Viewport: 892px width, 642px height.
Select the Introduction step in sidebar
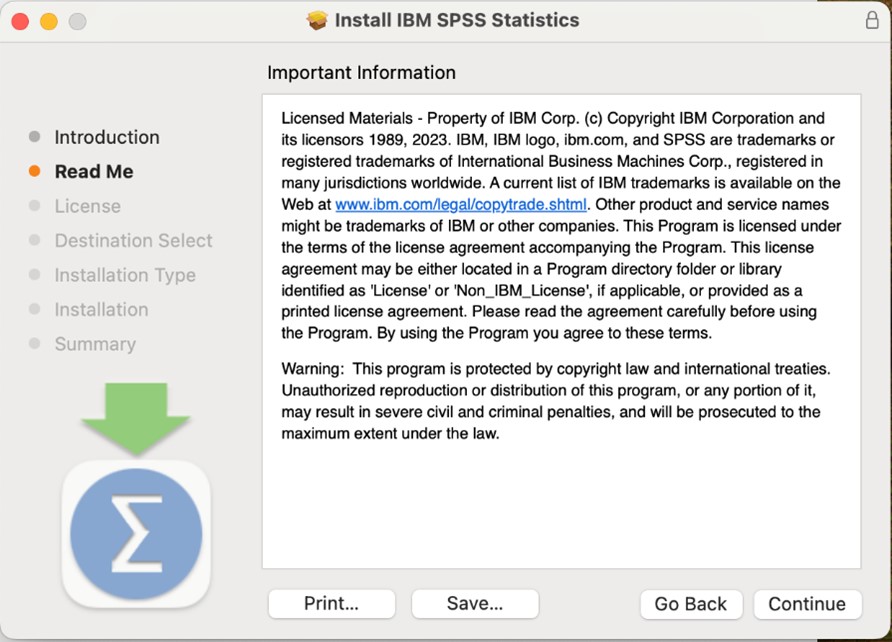(107, 137)
